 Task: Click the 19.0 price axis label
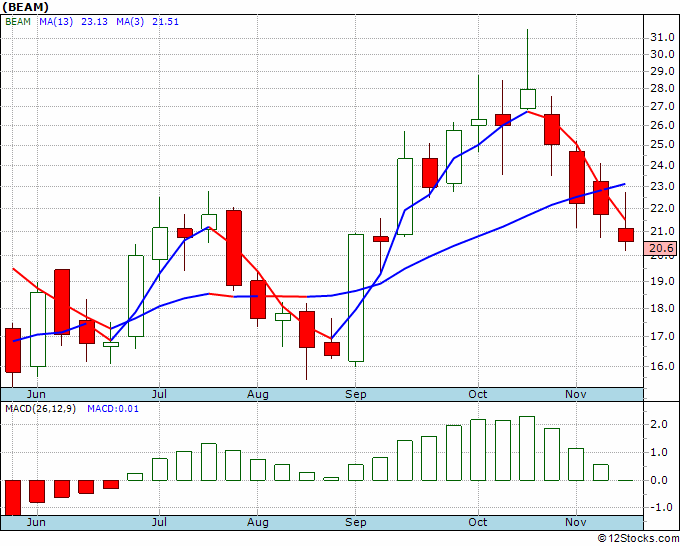[x=662, y=281]
